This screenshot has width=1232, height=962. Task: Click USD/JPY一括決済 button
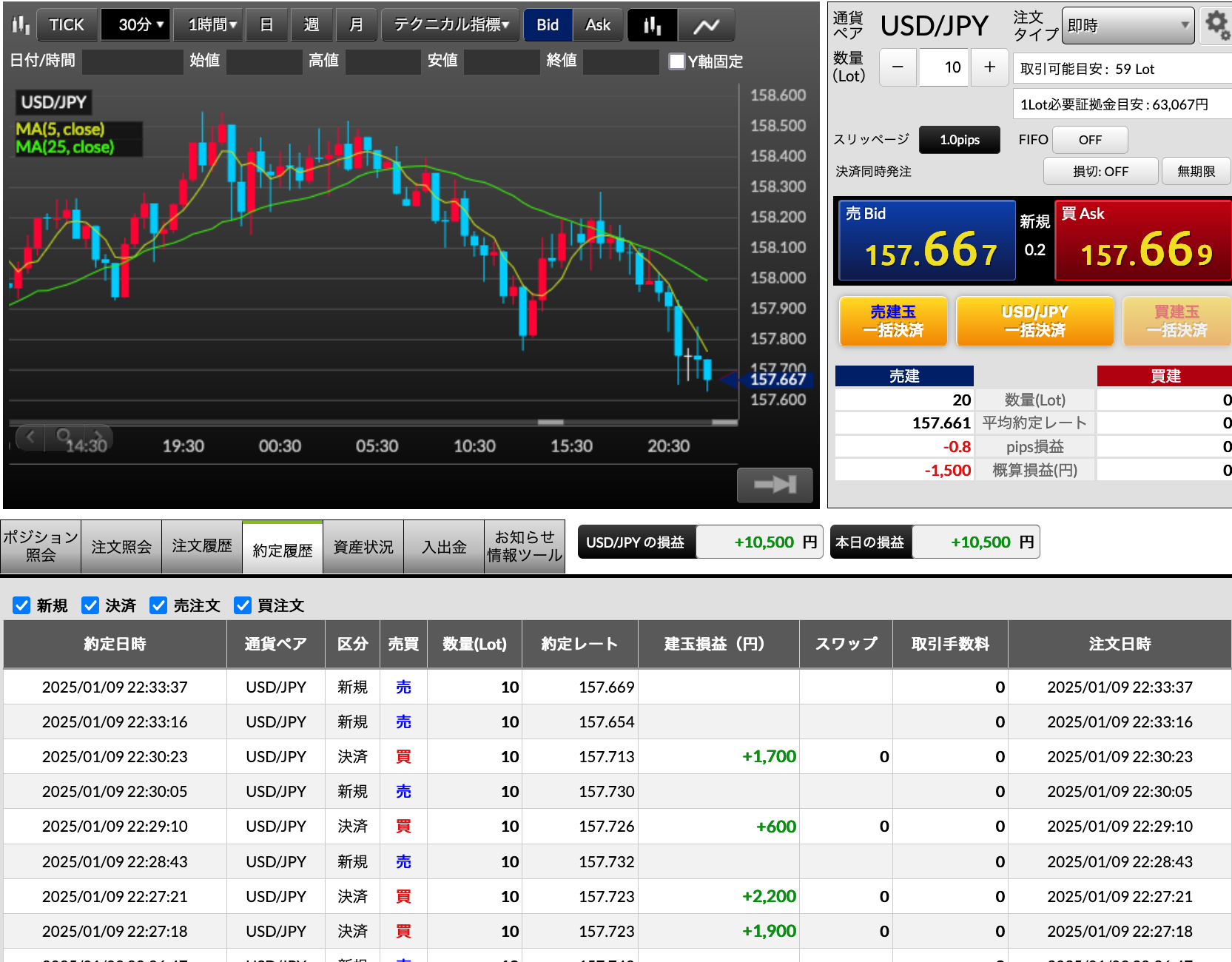click(1034, 321)
